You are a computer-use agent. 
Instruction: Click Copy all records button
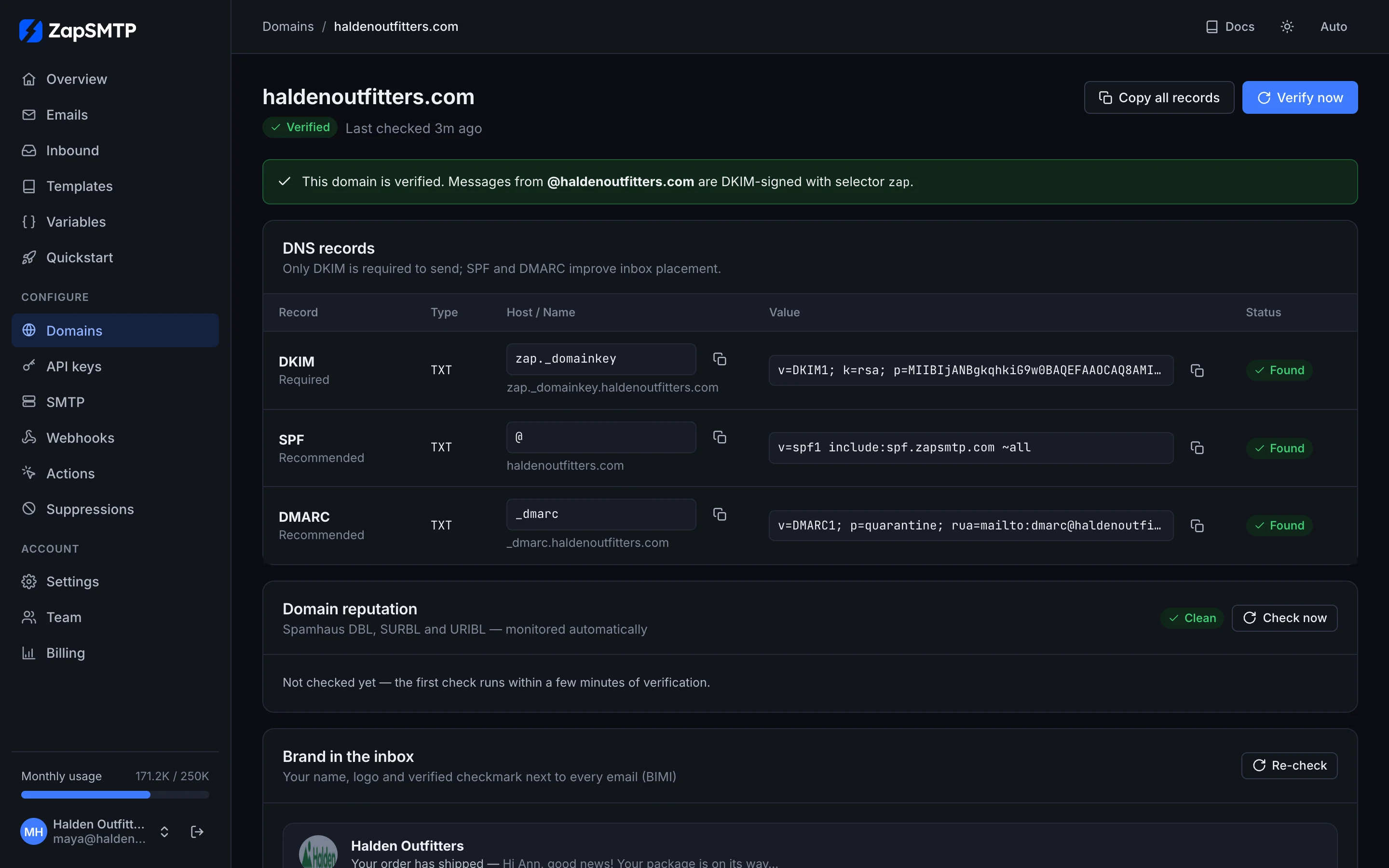[1159, 97]
